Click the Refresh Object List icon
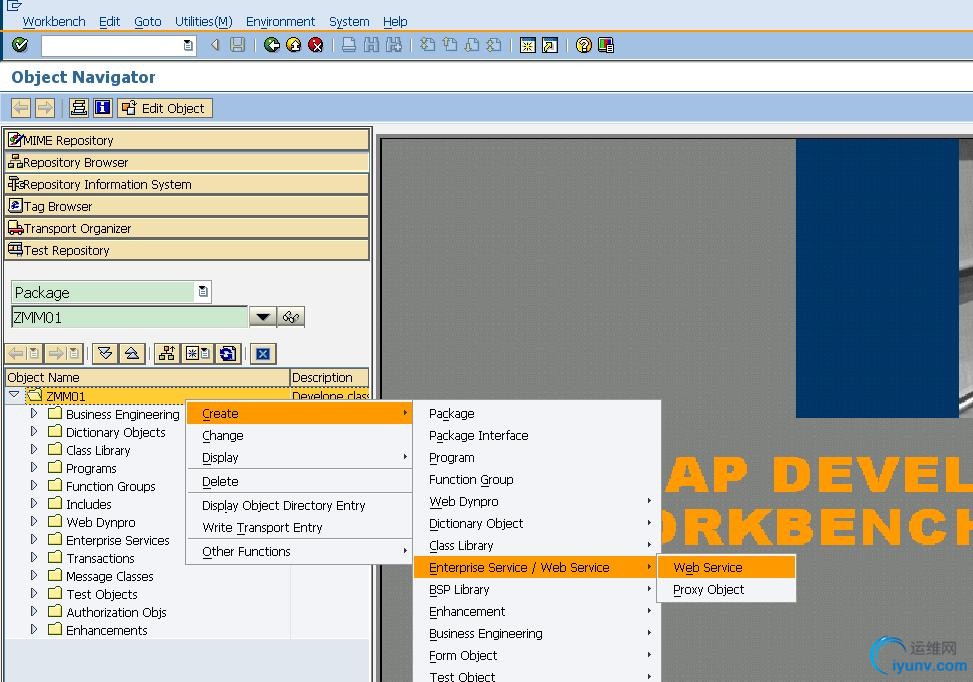Screen dimensions: 973x682 (228, 354)
